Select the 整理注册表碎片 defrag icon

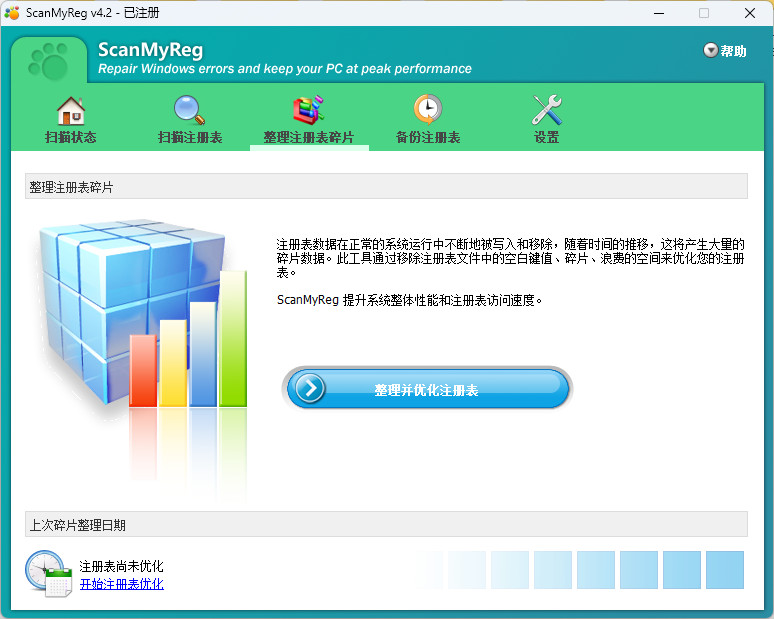coord(309,110)
